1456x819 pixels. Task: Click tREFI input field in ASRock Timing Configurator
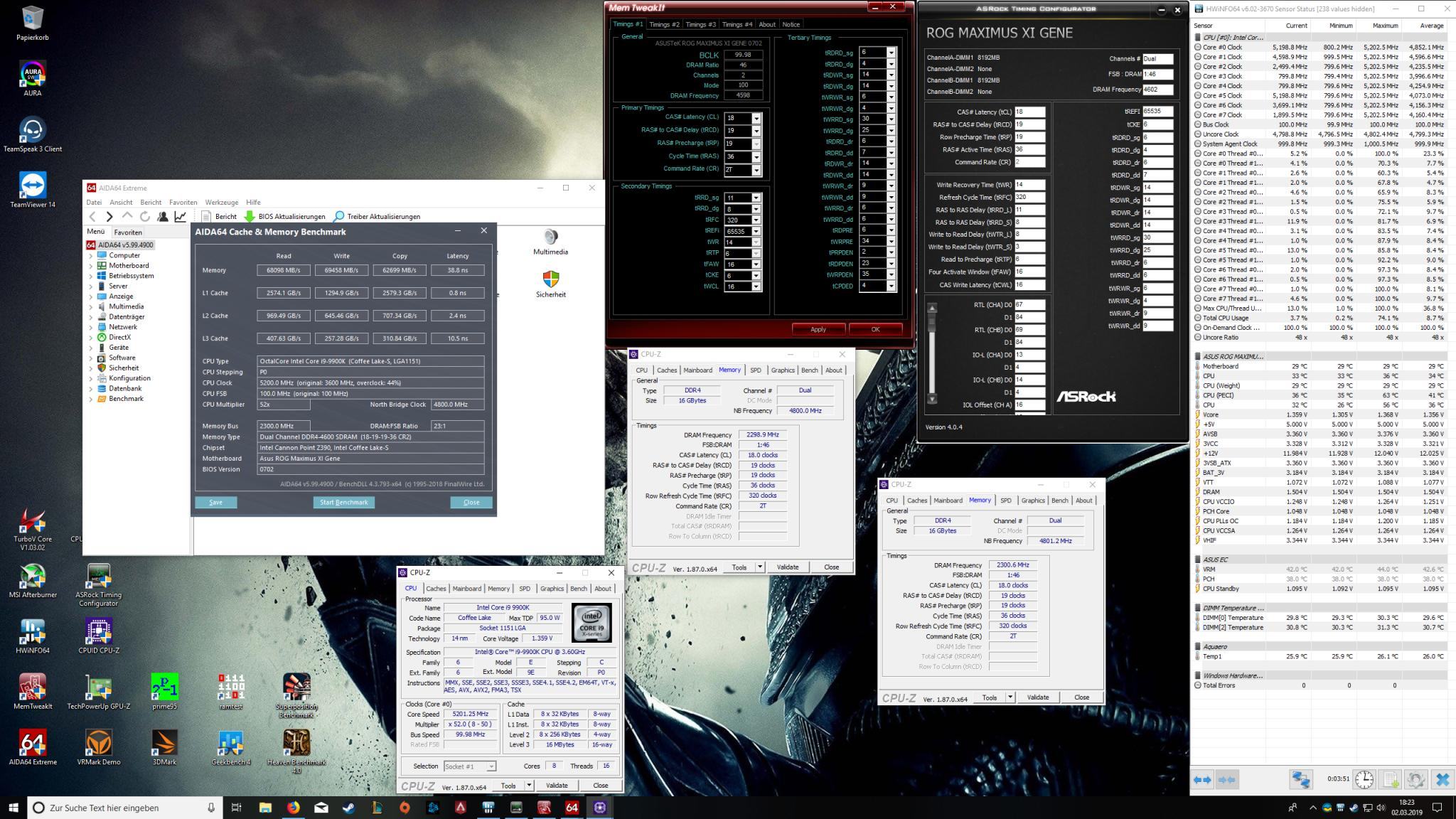(1157, 112)
